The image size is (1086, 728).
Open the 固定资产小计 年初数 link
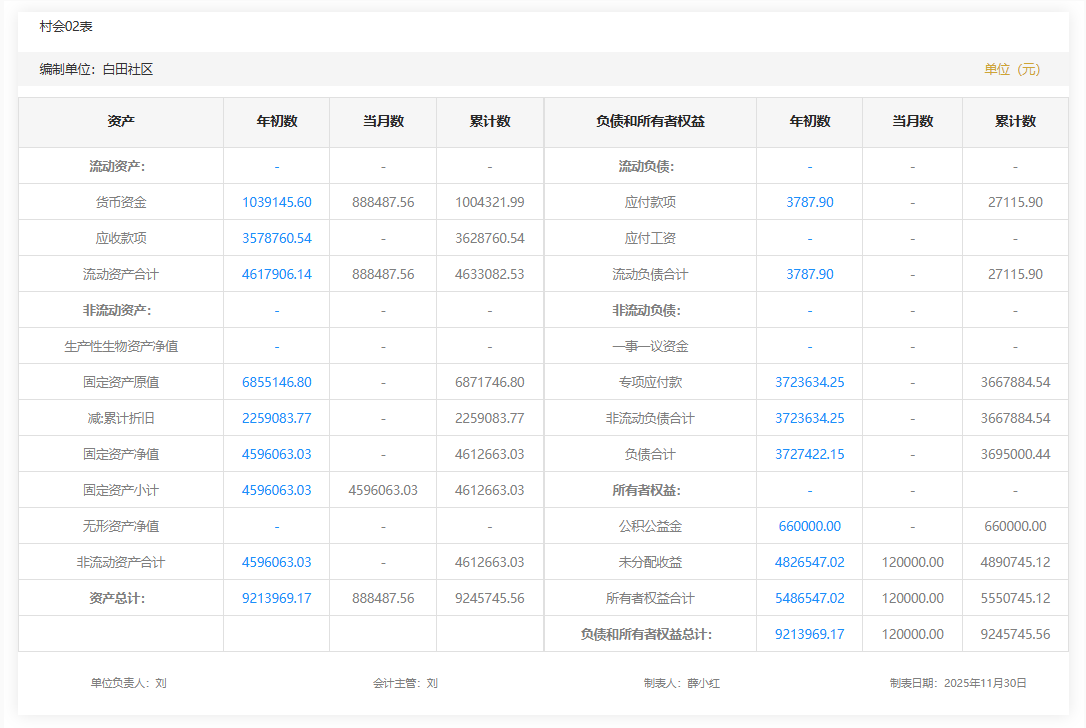[x=276, y=490]
